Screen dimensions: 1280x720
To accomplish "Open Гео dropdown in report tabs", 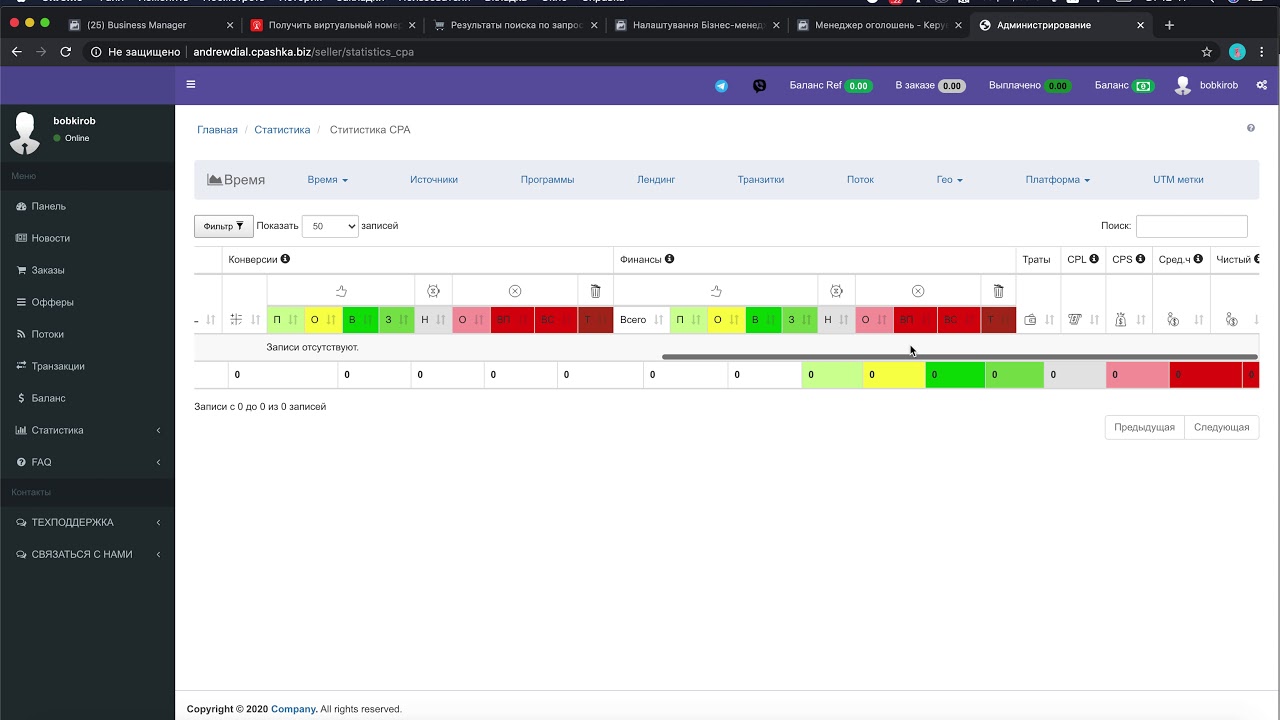I will 949,180.
